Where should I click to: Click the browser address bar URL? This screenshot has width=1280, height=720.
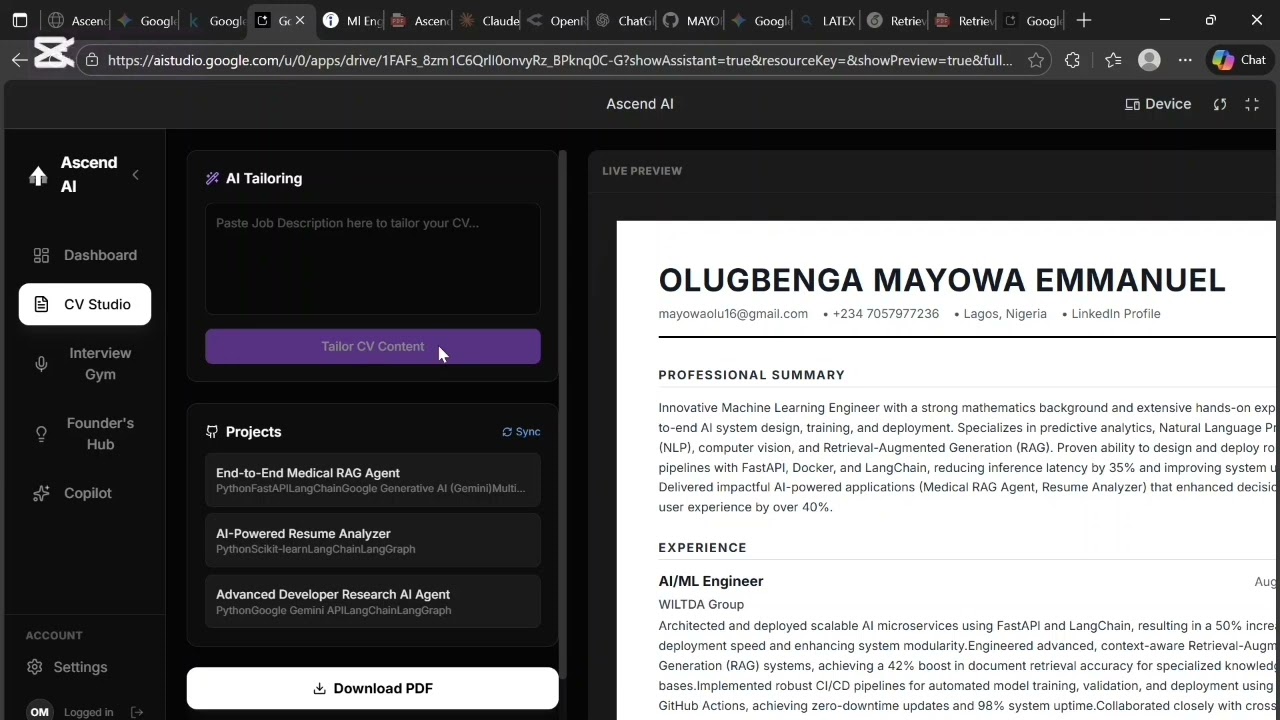tap(559, 60)
